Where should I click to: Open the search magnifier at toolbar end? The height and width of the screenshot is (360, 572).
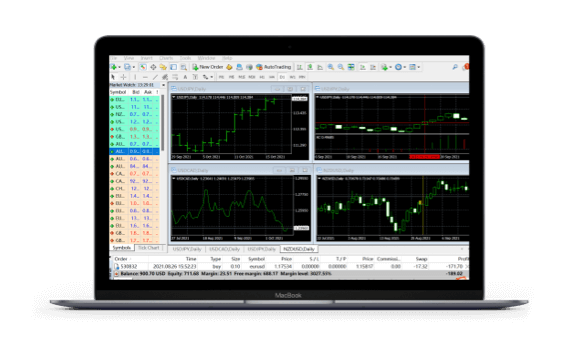click(x=455, y=67)
